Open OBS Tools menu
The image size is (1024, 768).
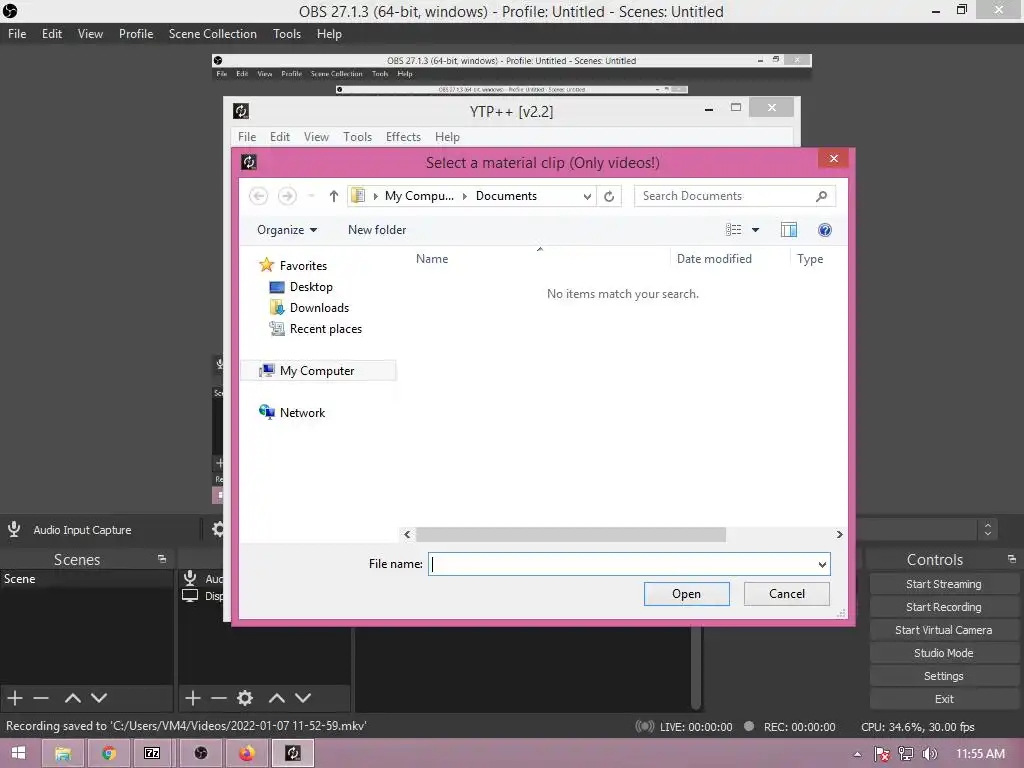287,34
